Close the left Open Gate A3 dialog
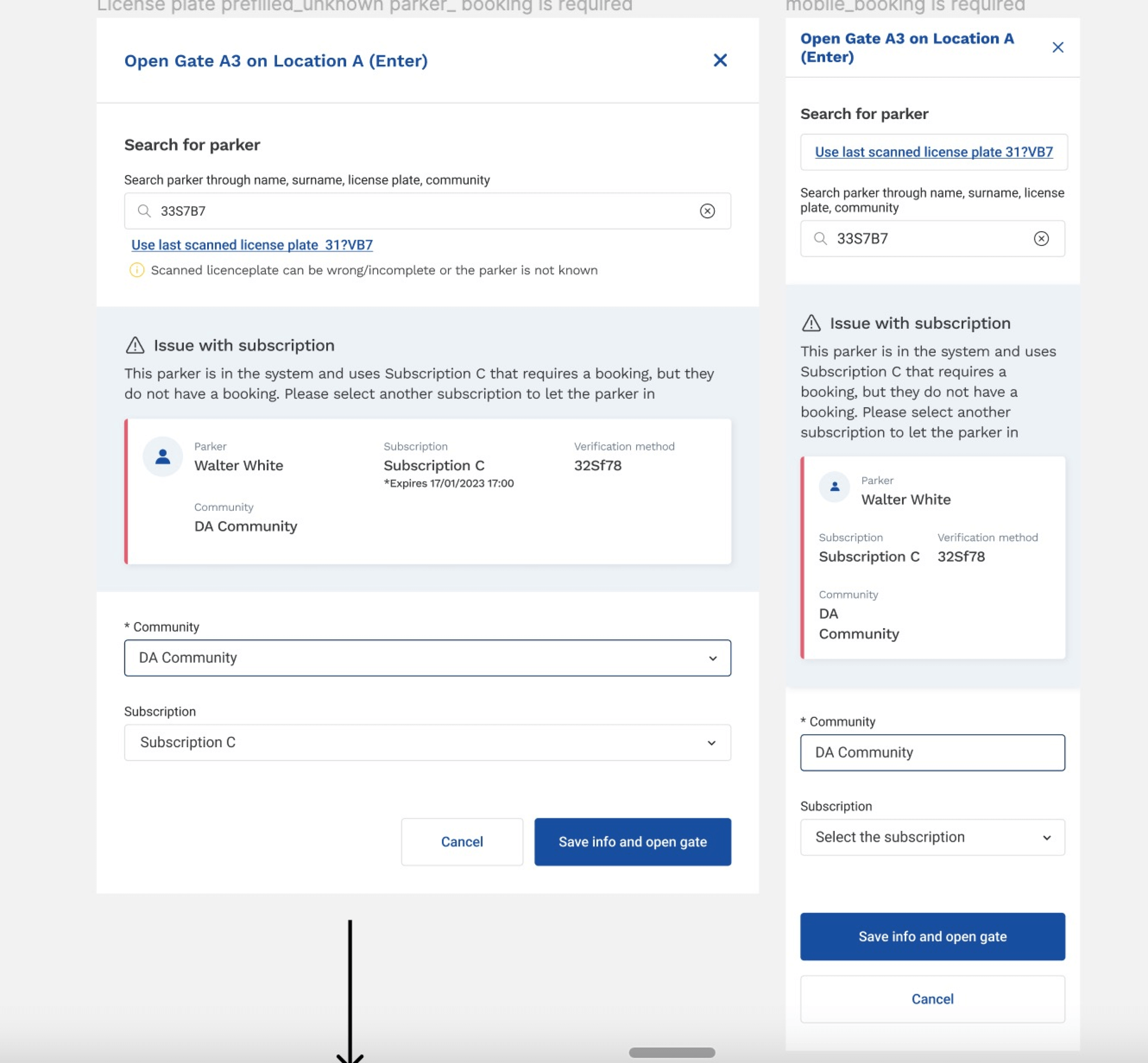1148x1063 pixels. click(720, 61)
